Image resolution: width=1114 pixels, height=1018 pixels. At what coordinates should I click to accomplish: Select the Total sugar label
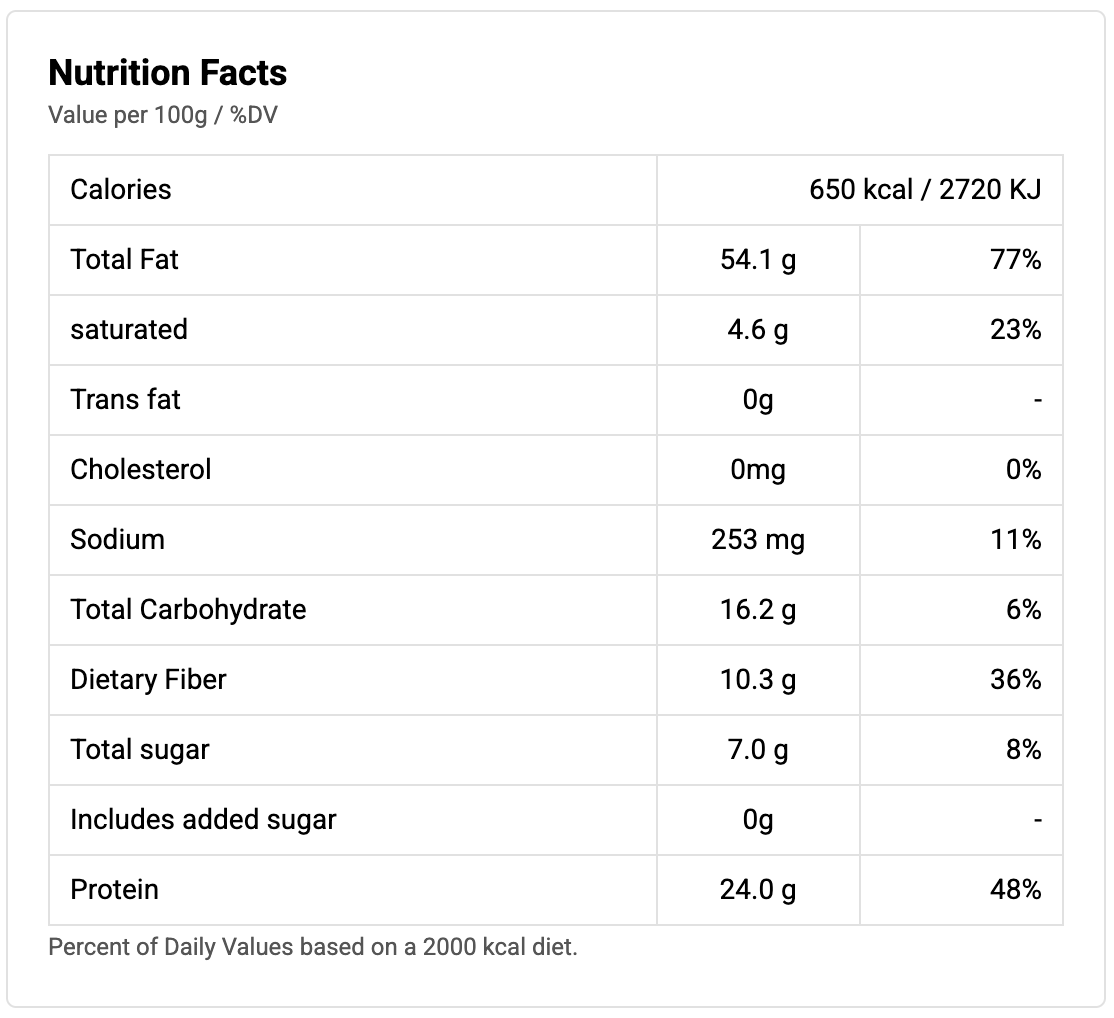140,750
